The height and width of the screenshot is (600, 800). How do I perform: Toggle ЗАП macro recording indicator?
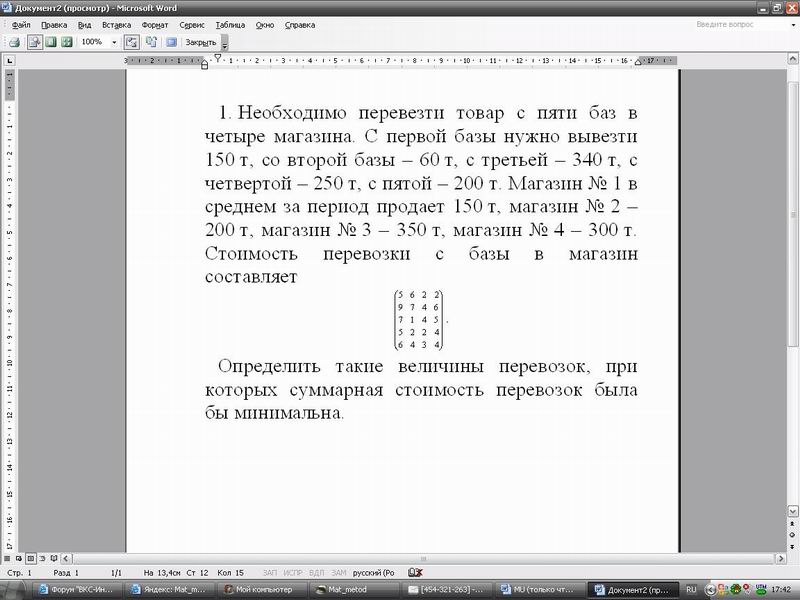click(270, 573)
